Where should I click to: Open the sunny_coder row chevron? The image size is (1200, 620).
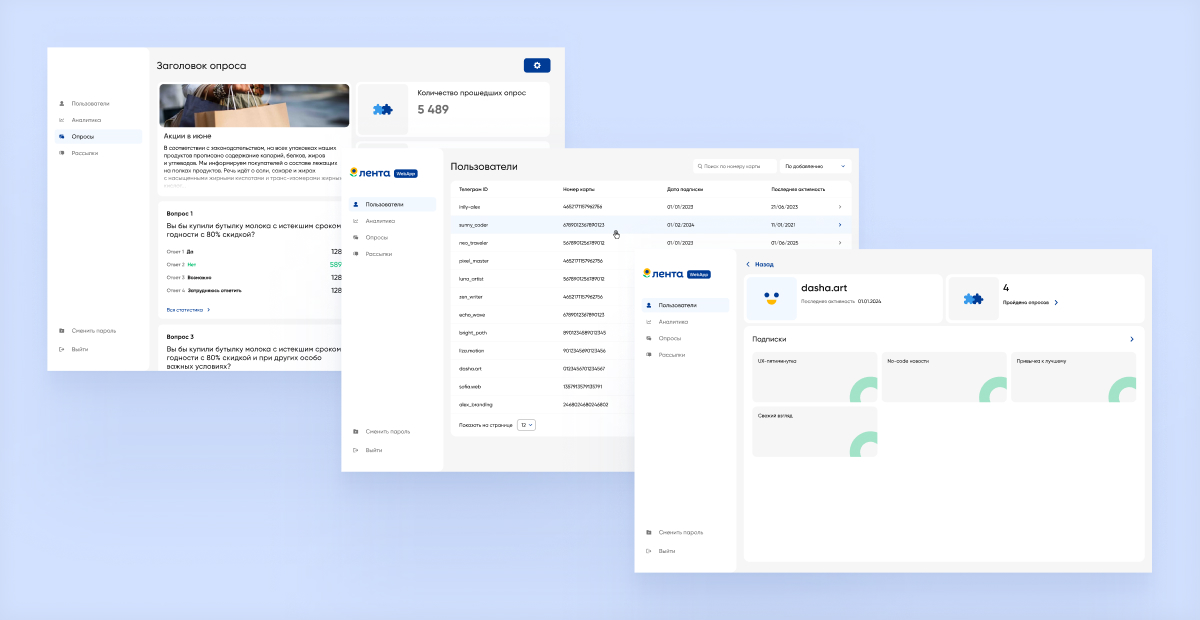pos(839,225)
